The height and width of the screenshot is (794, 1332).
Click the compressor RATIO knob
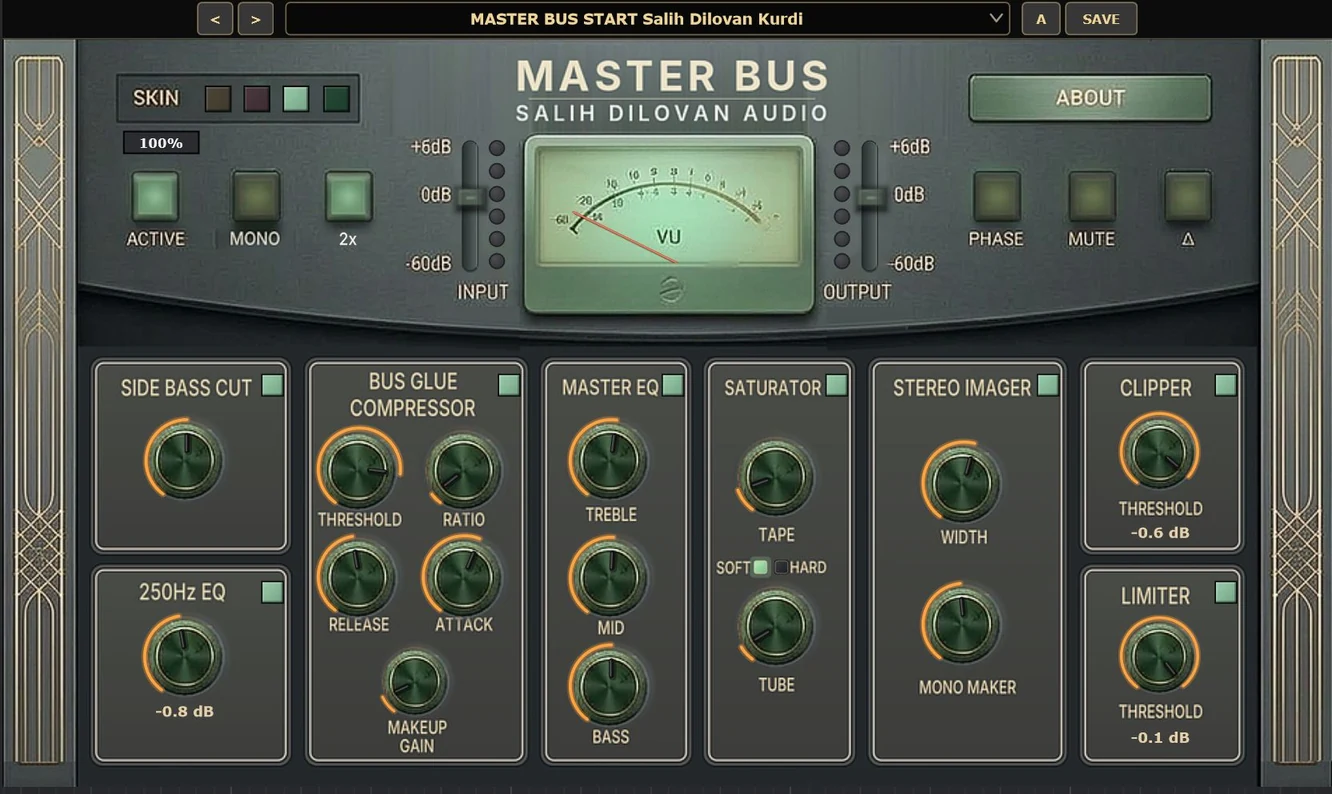click(464, 470)
